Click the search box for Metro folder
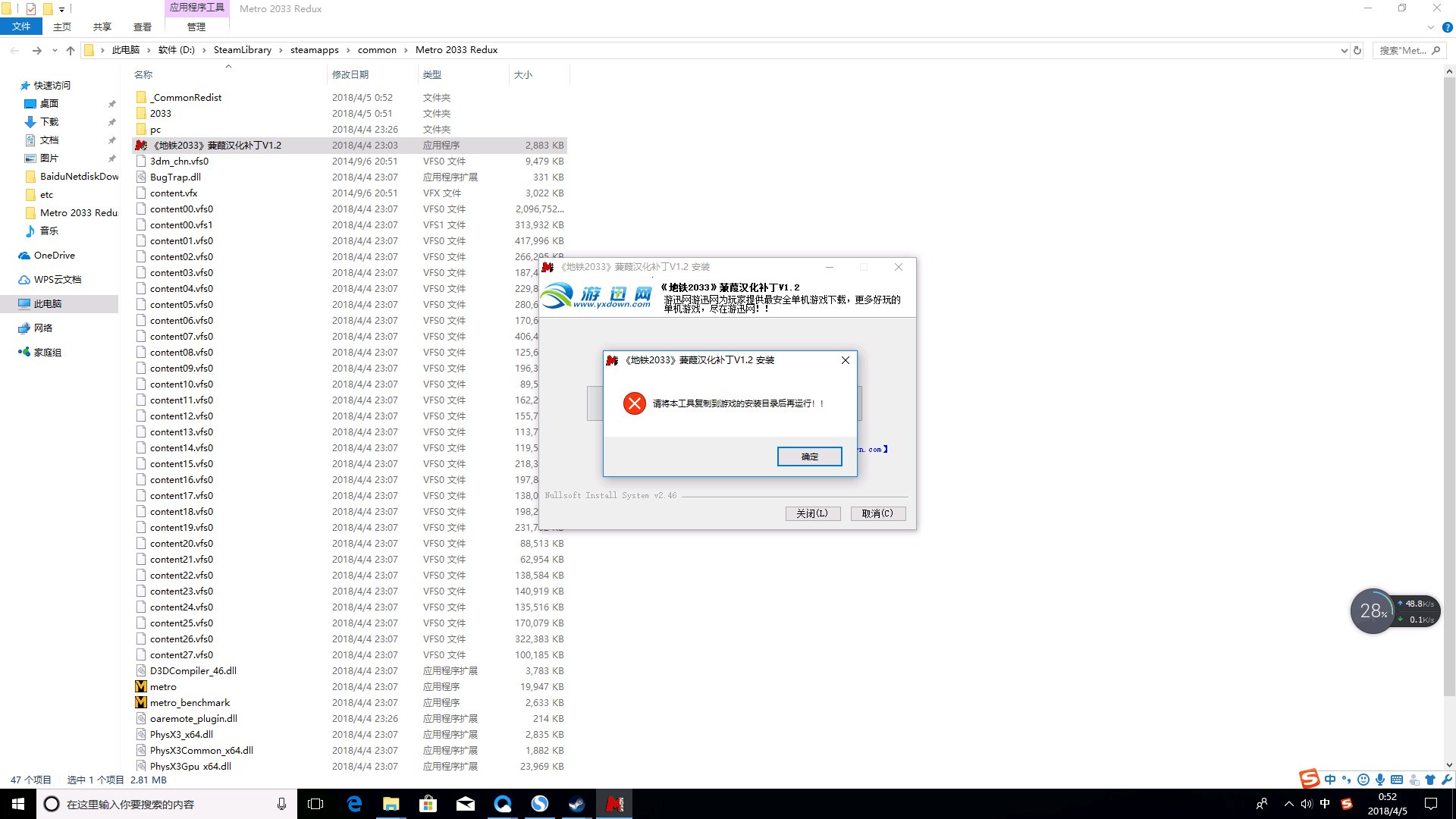 1403,50
